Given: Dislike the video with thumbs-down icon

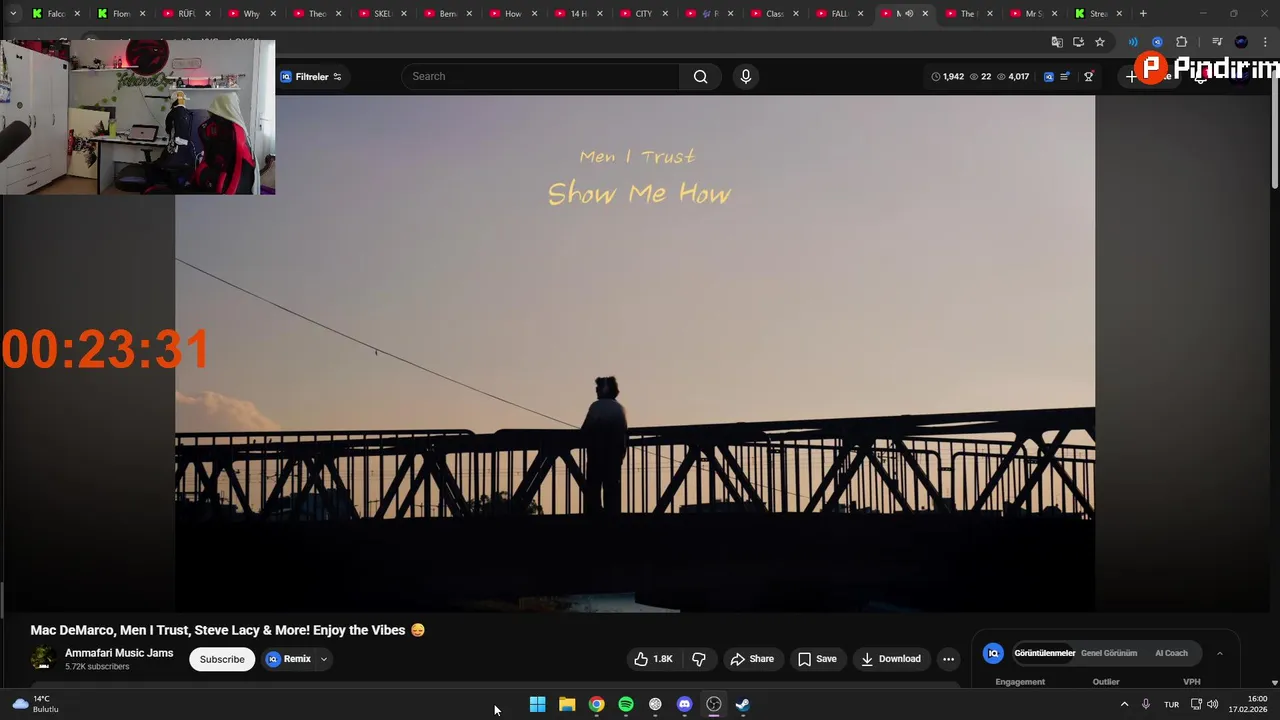Looking at the screenshot, I should tap(699, 659).
